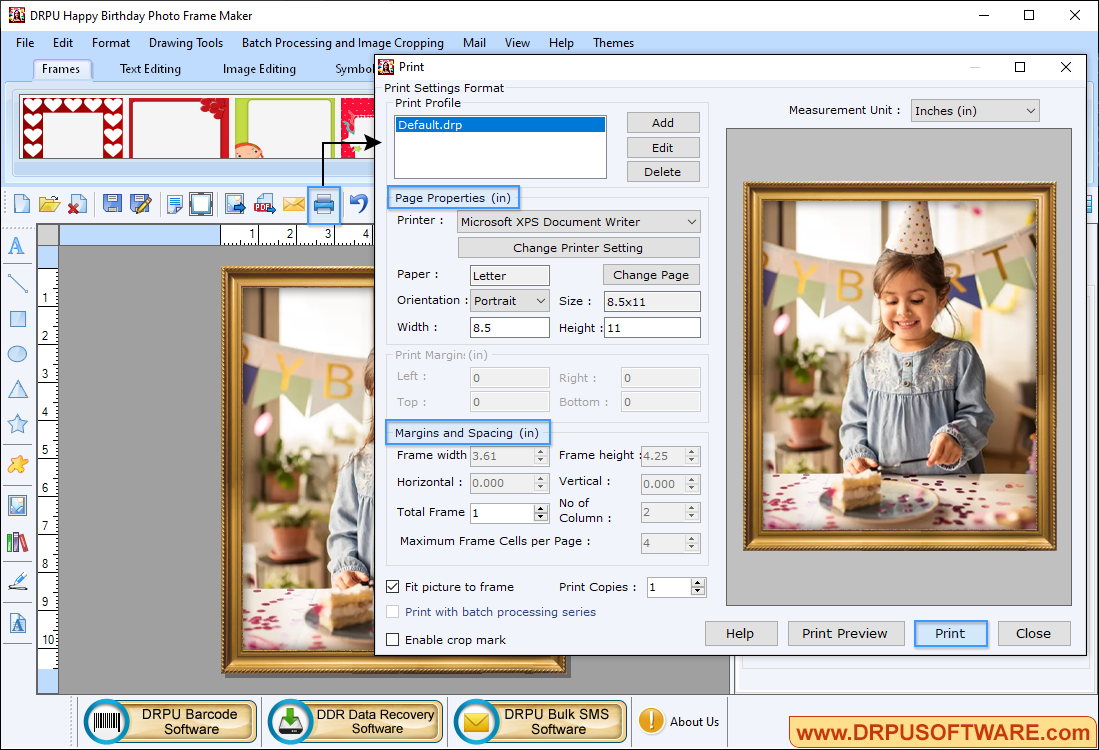
Task: Open the Batch Processing and Image Cropping menu
Action: (x=342, y=43)
